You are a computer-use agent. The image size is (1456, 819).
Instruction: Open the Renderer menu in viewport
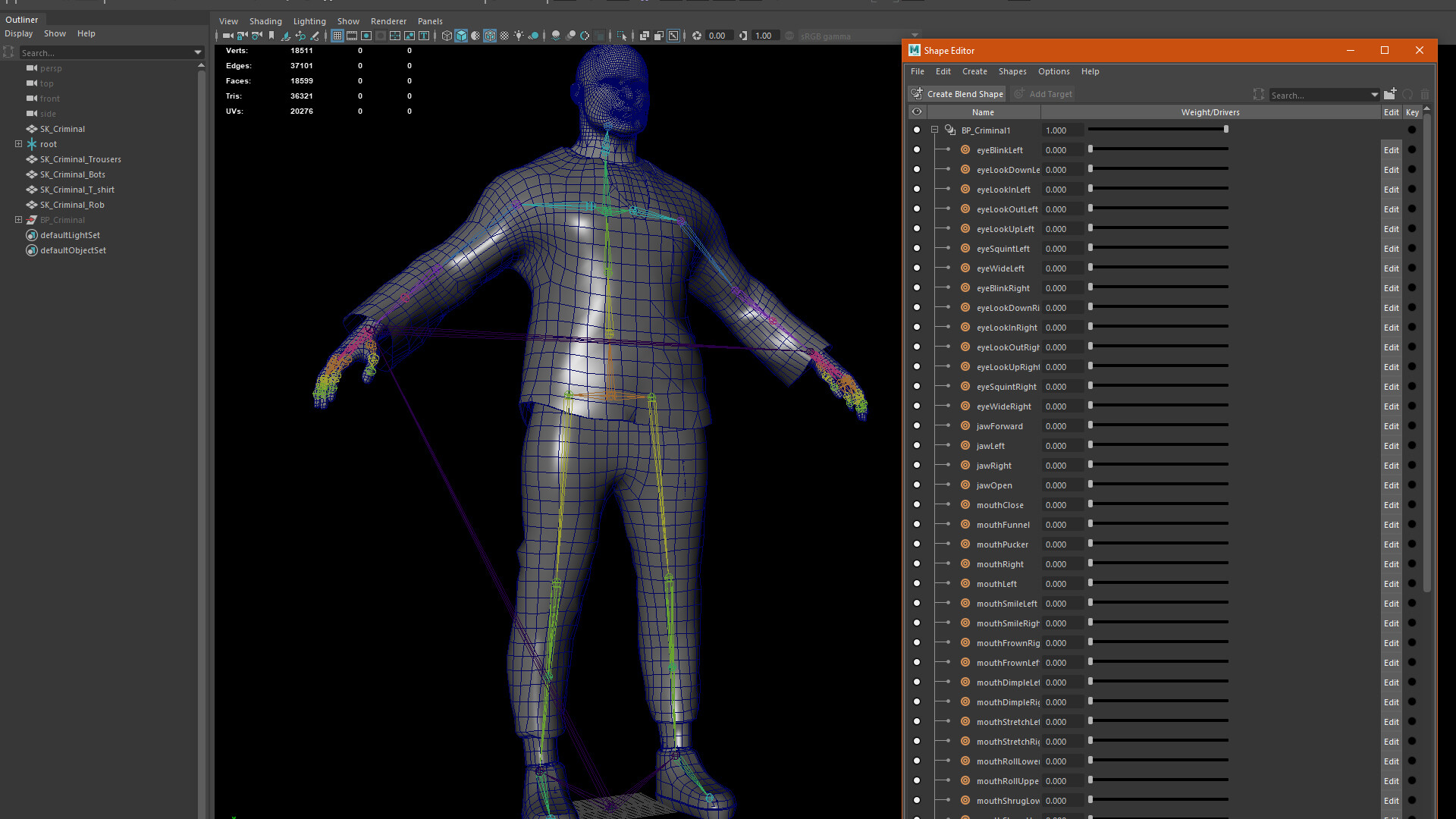[x=389, y=21]
